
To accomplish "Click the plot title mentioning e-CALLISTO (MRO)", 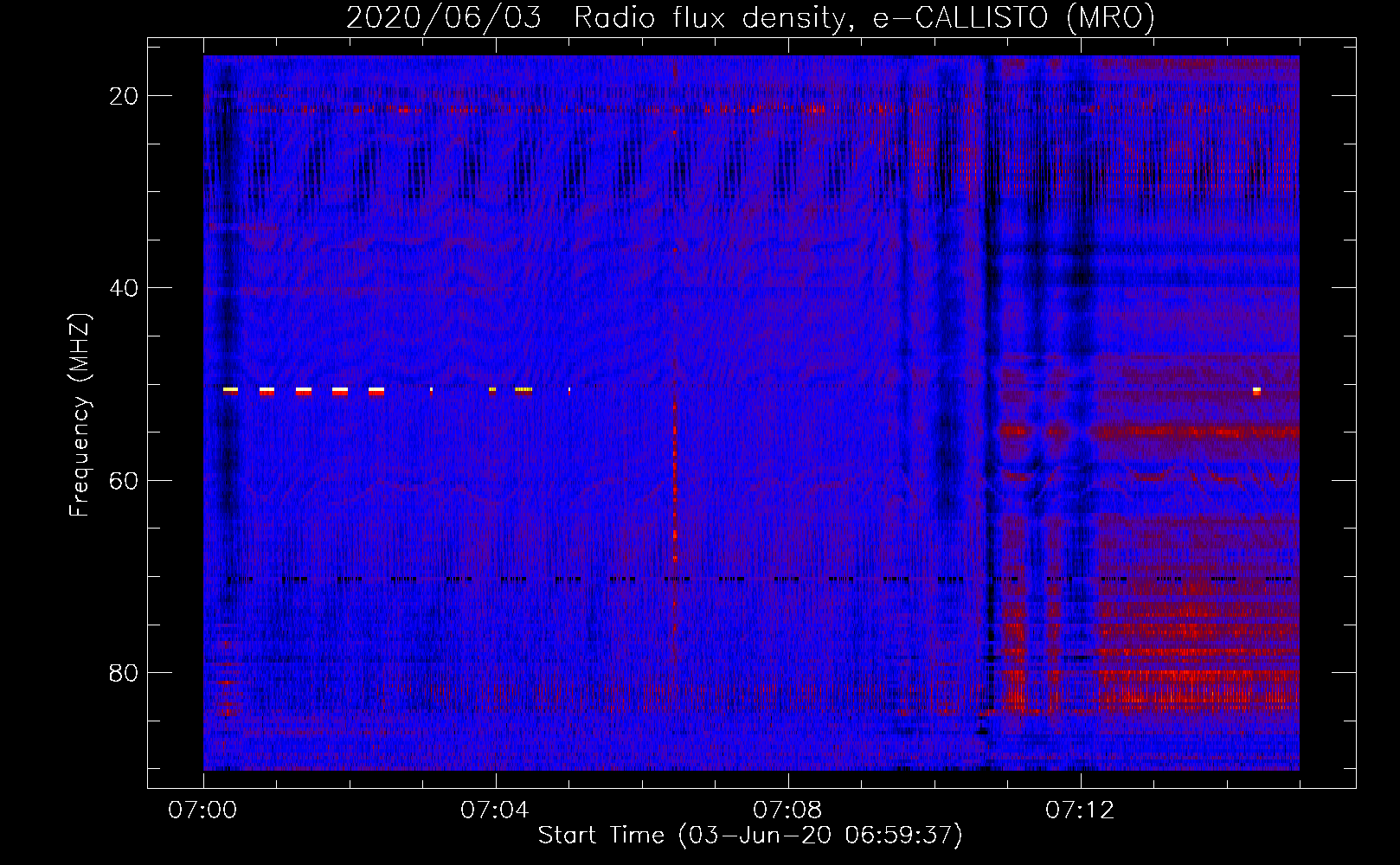I will coord(750,17).
